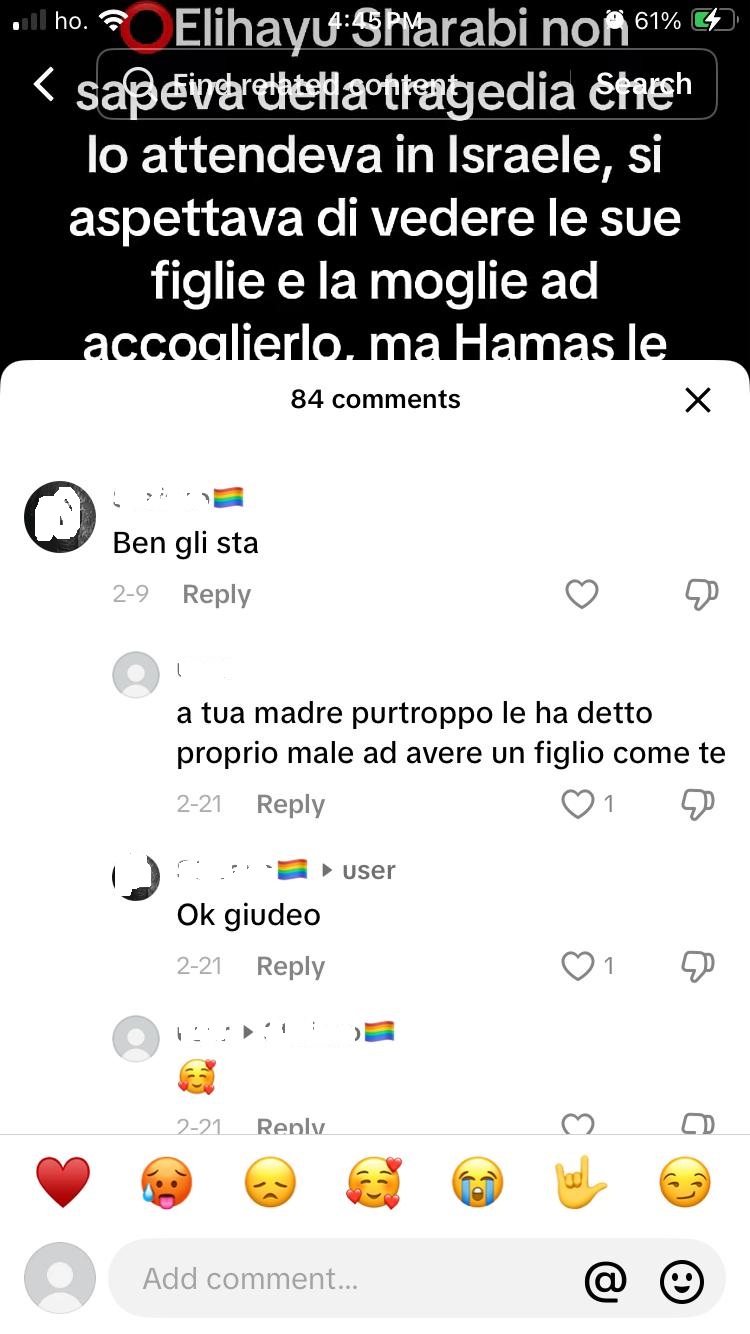
Task: Open the mention @ picker
Action: (606, 1279)
